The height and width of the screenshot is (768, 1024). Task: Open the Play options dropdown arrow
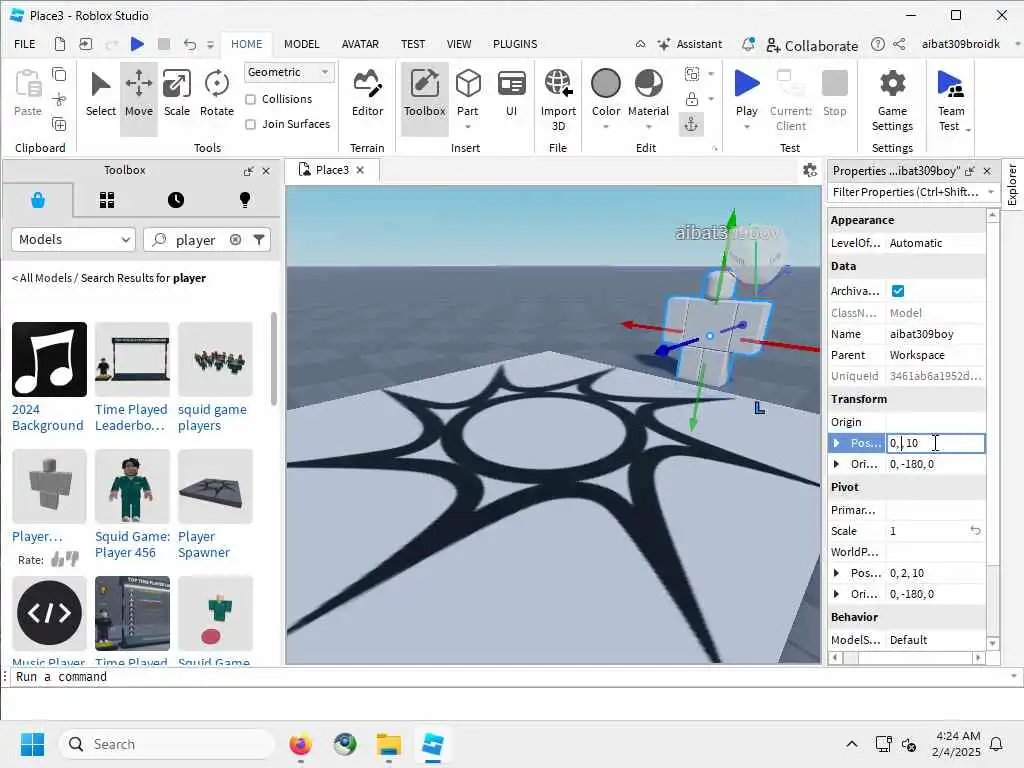(x=746, y=127)
